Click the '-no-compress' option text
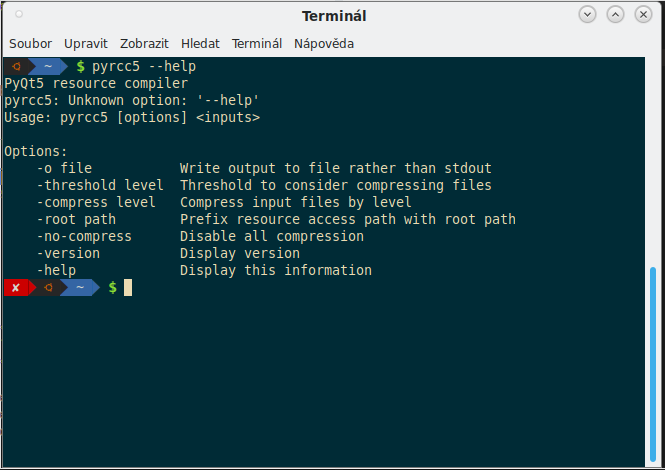This screenshot has width=665, height=470. coord(84,236)
